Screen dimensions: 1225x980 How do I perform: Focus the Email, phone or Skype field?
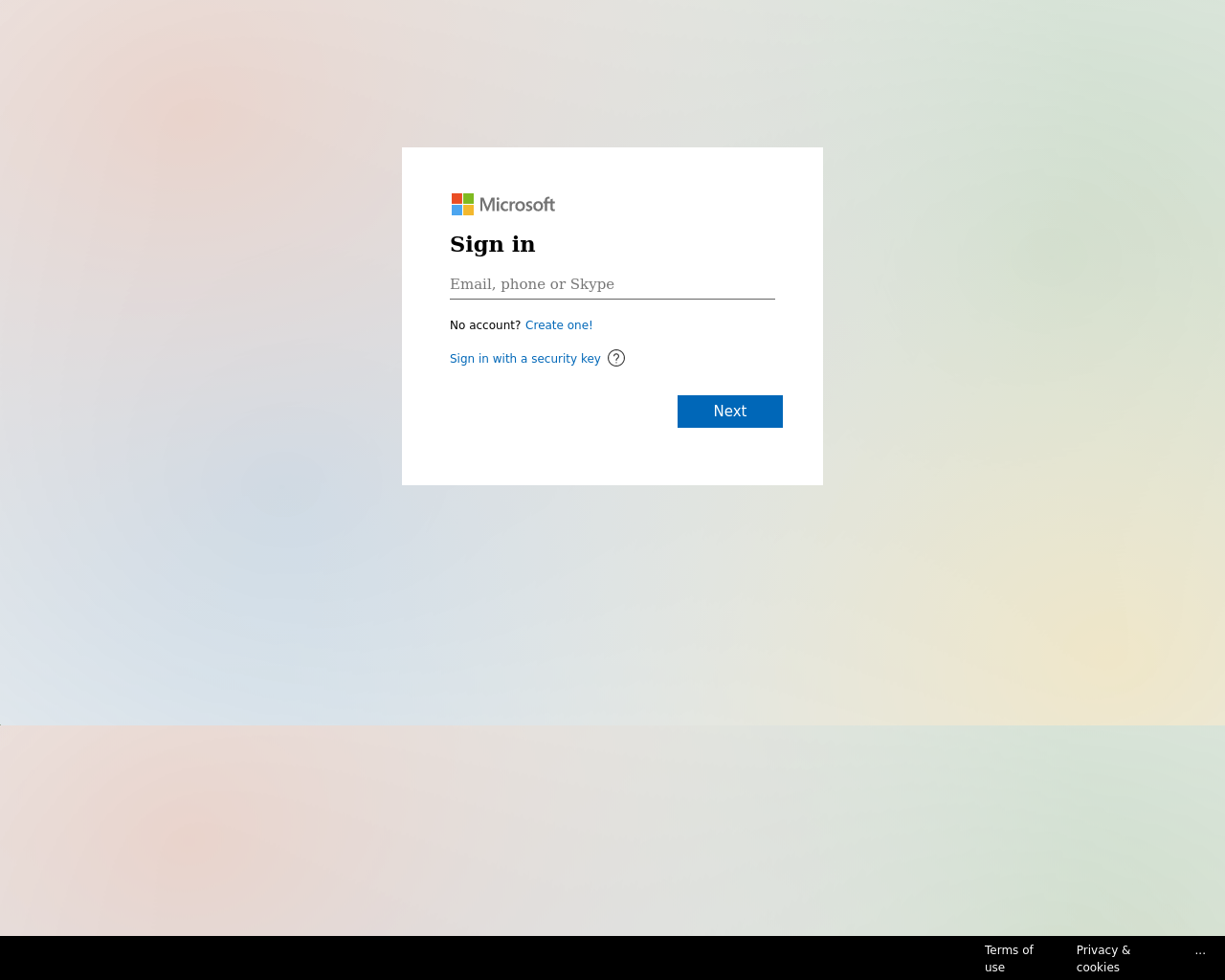click(x=612, y=284)
